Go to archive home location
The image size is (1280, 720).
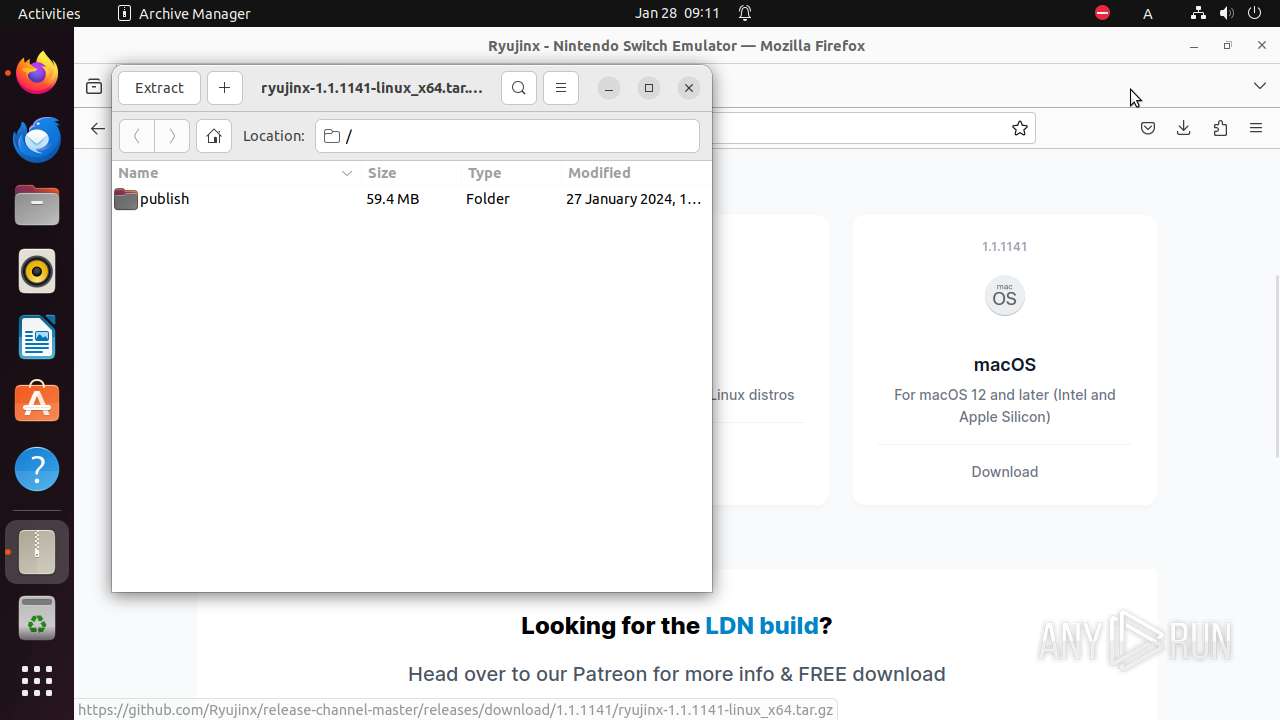click(x=214, y=136)
